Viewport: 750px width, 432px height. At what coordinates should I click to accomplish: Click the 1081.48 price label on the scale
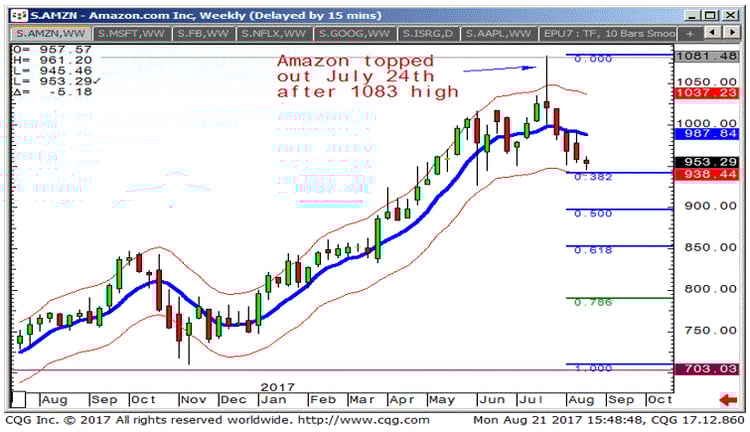pyautogui.click(x=706, y=56)
